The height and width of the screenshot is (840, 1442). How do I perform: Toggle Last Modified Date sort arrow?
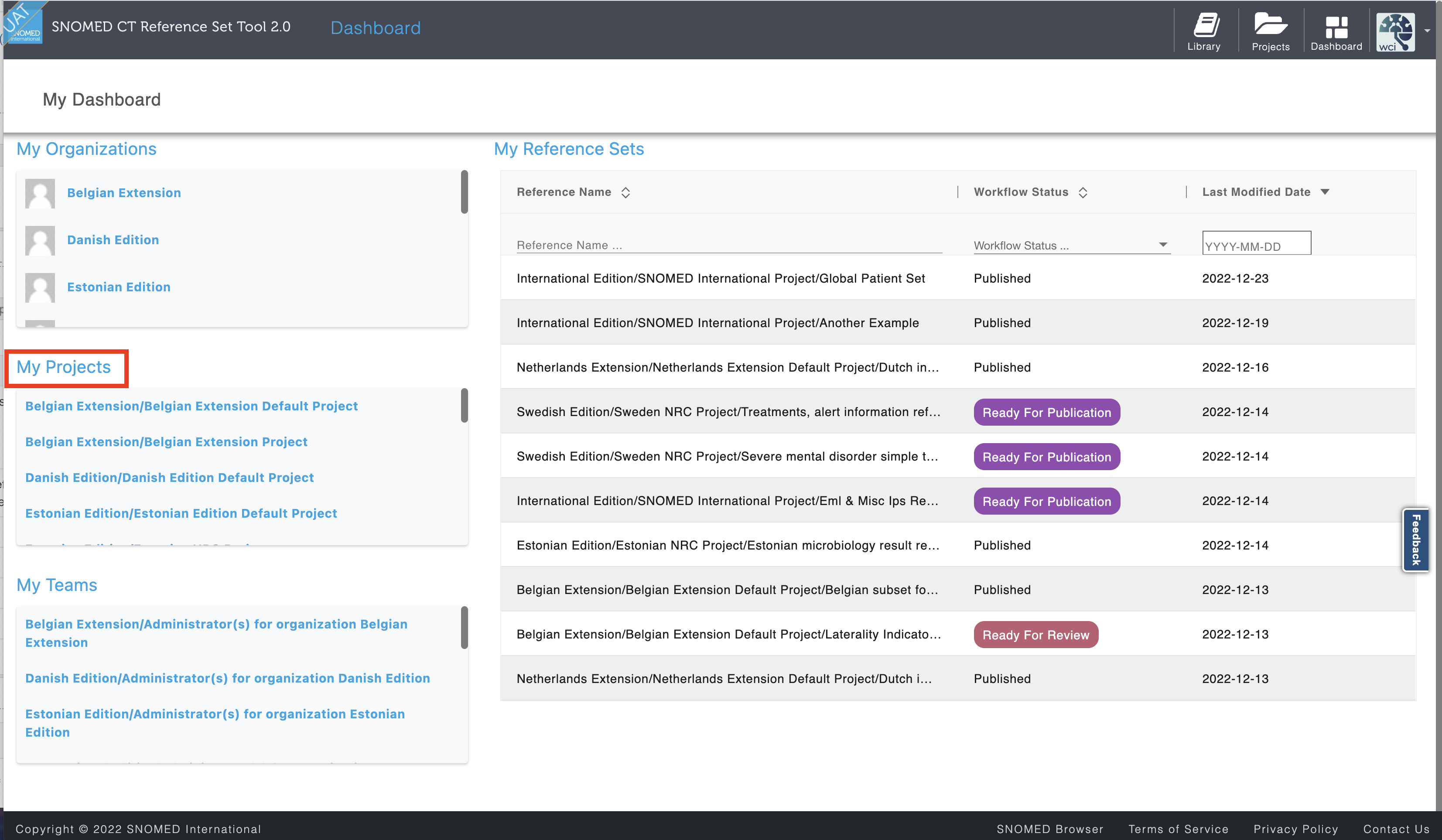[x=1325, y=192]
